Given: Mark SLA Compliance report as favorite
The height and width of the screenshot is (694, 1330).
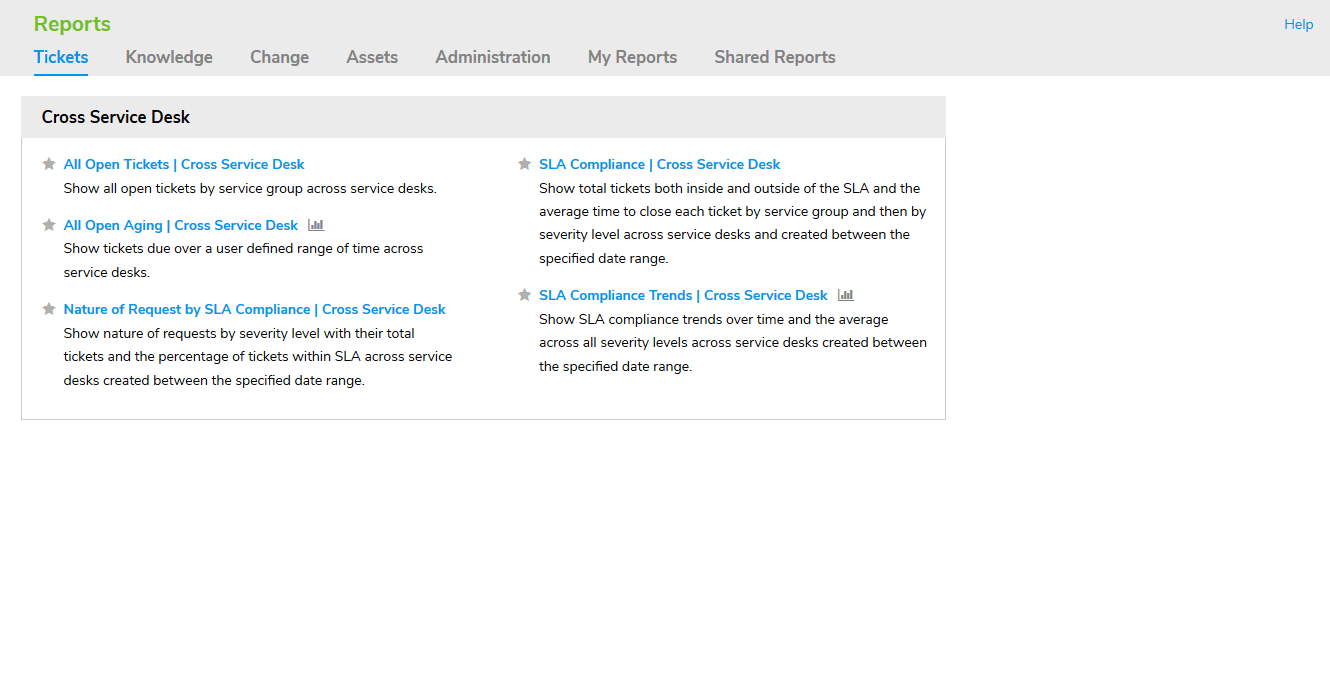Looking at the screenshot, I should [524, 164].
